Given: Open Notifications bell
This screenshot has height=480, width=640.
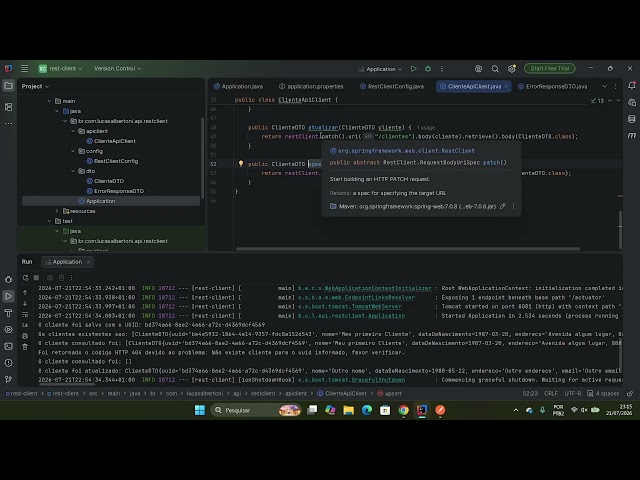Looking at the screenshot, I should click(x=631, y=85).
